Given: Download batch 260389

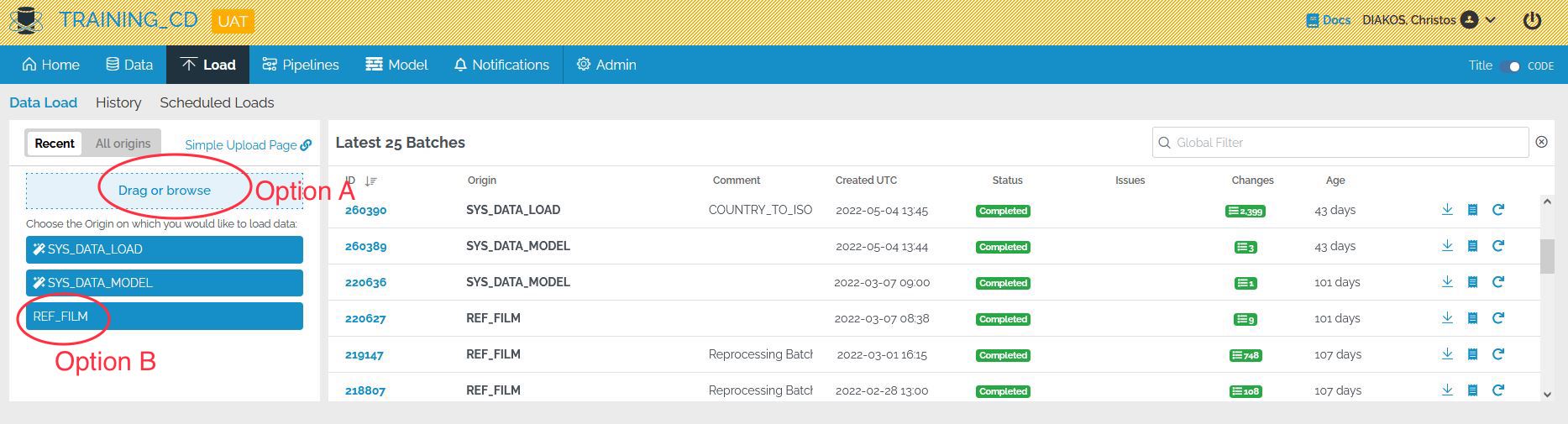Looking at the screenshot, I should (x=1447, y=246).
